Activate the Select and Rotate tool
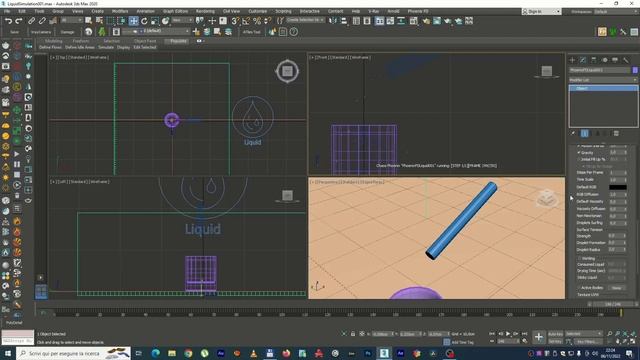 pyautogui.click(x=144, y=21)
